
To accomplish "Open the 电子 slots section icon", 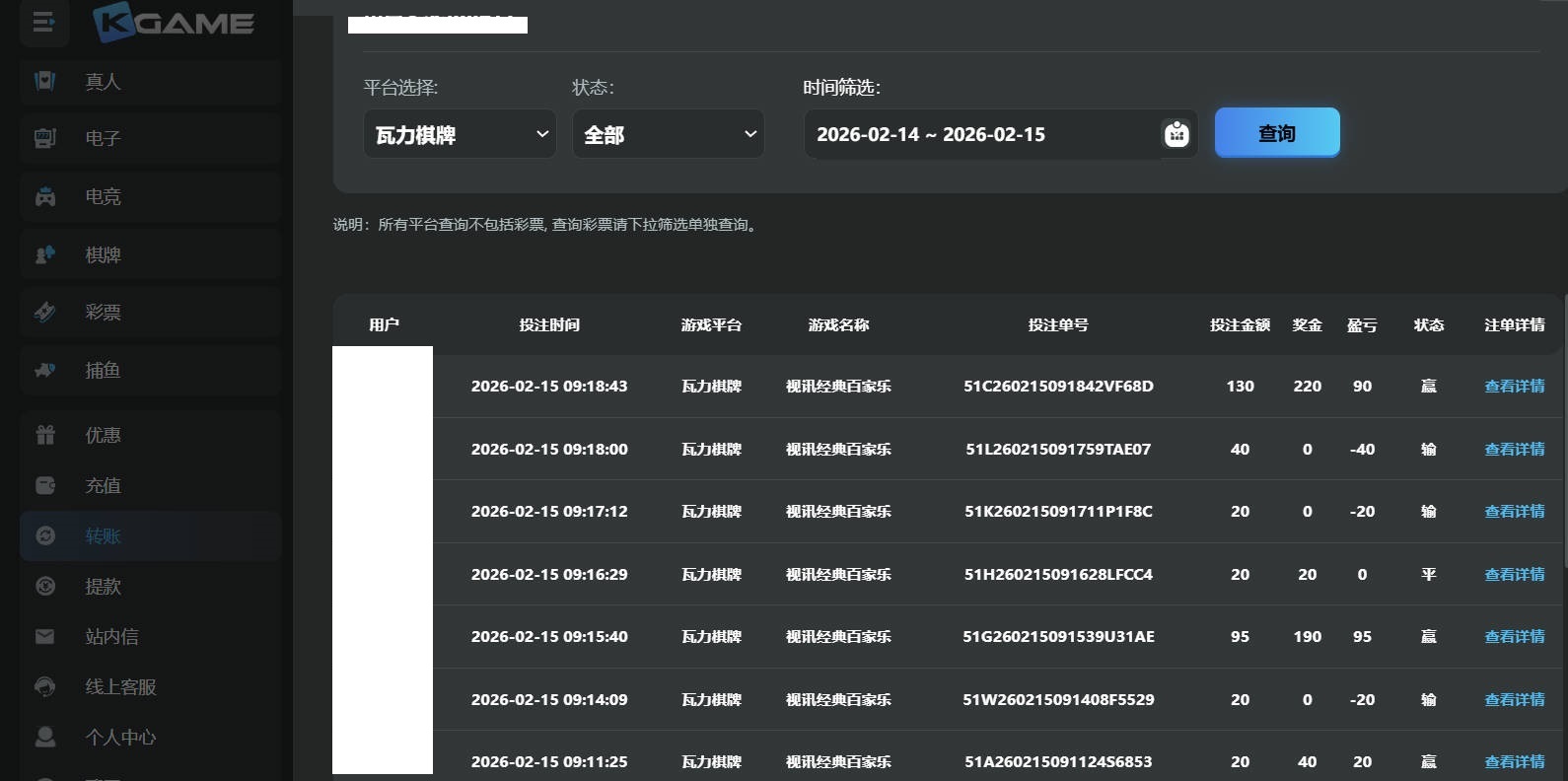I will (x=45, y=138).
